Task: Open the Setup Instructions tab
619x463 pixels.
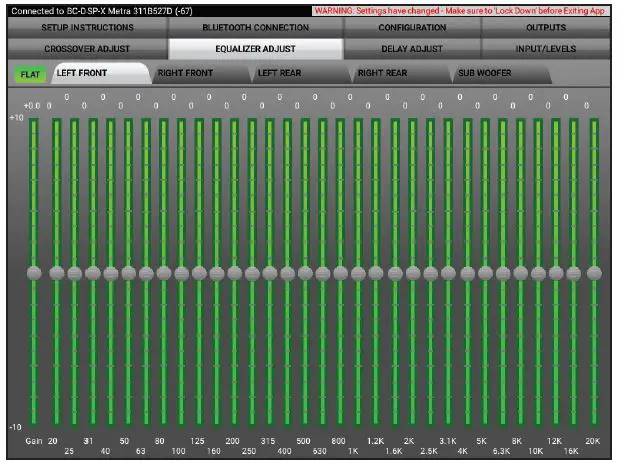Action: click(x=87, y=27)
